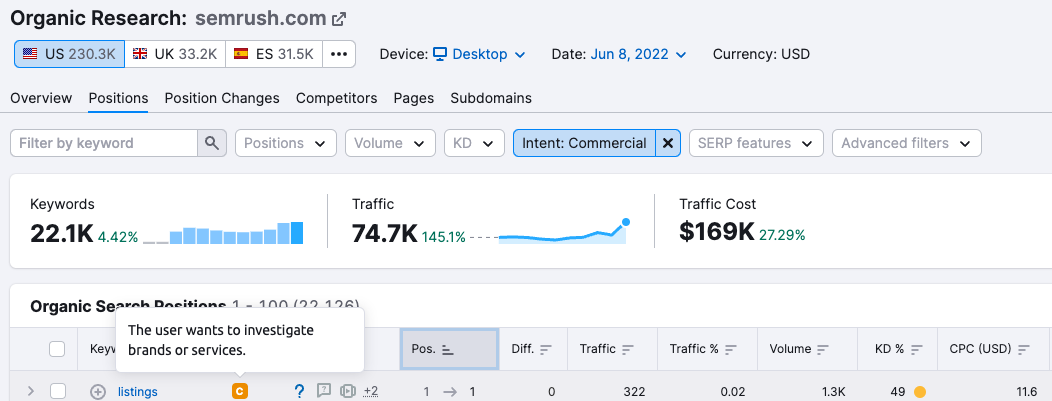Viewport: 1052px width, 401px height.
Task: Open the listings keyword link
Action: click(x=138, y=392)
